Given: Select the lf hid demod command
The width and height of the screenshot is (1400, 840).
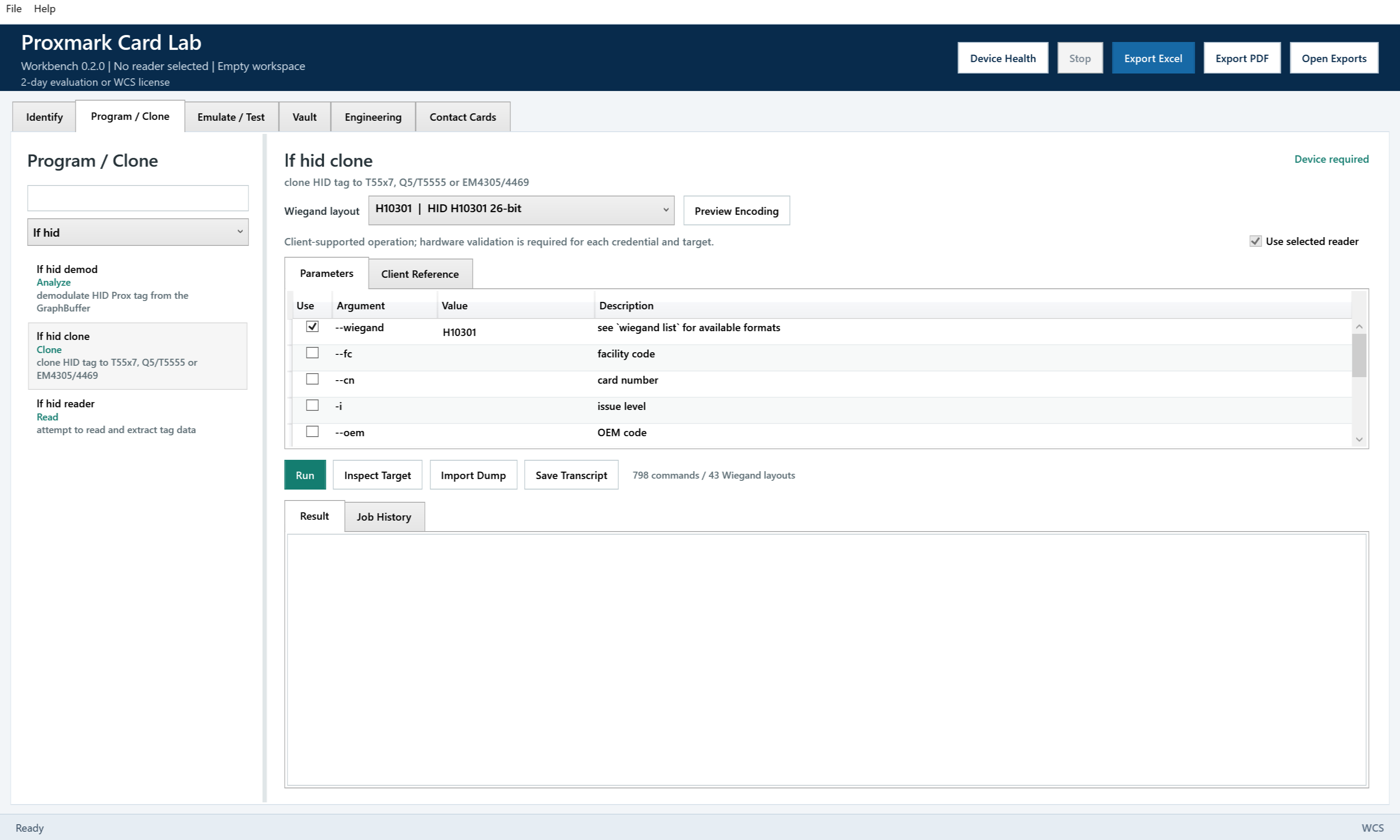Looking at the screenshot, I should (137, 289).
